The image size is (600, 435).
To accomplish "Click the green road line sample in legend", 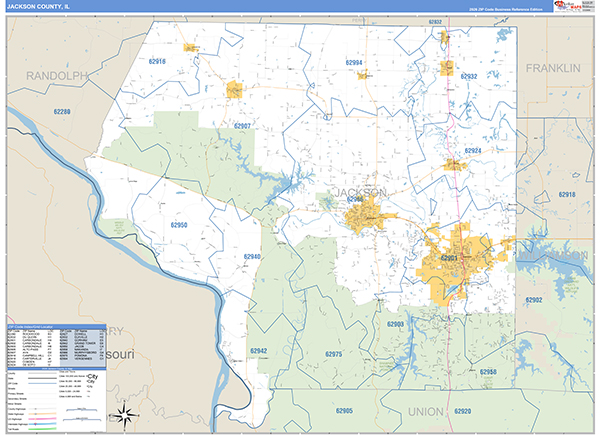I will coord(42,429).
